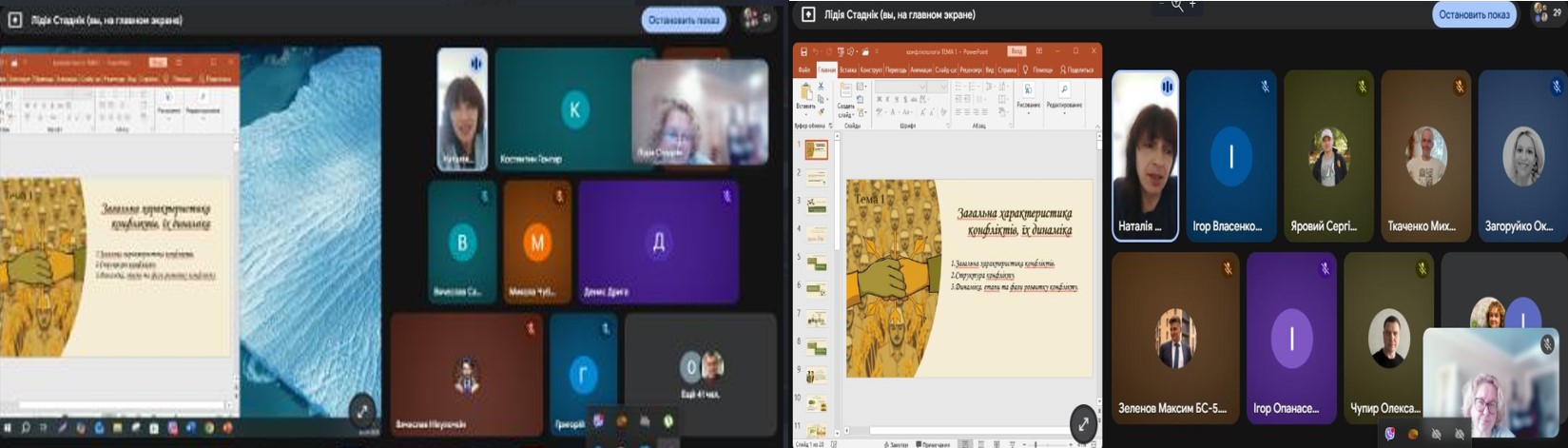Switch to the "Вид" ribbon tab
1568x448 pixels.
tap(989, 69)
